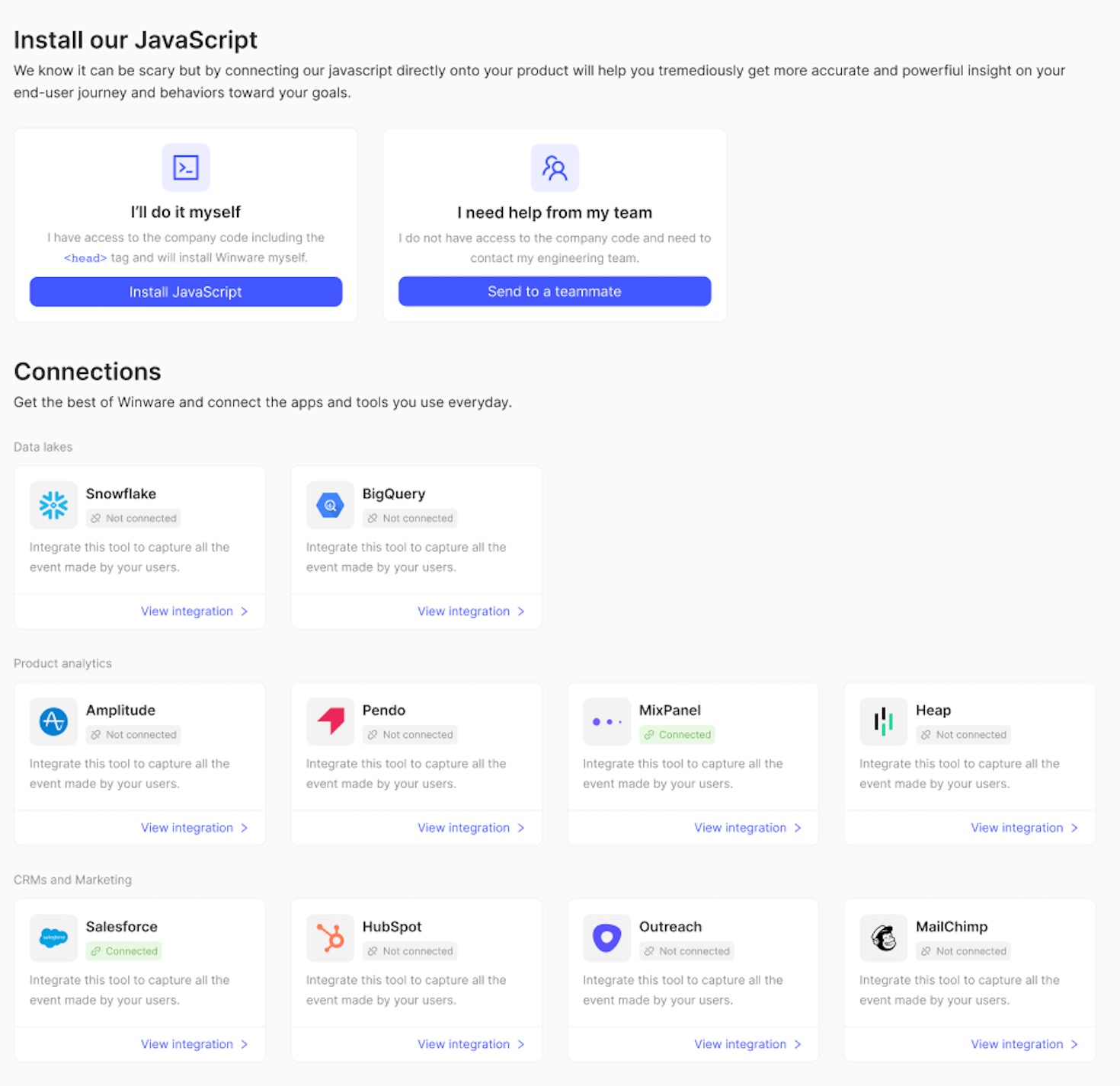Click the Pendo logo icon

[x=330, y=721]
